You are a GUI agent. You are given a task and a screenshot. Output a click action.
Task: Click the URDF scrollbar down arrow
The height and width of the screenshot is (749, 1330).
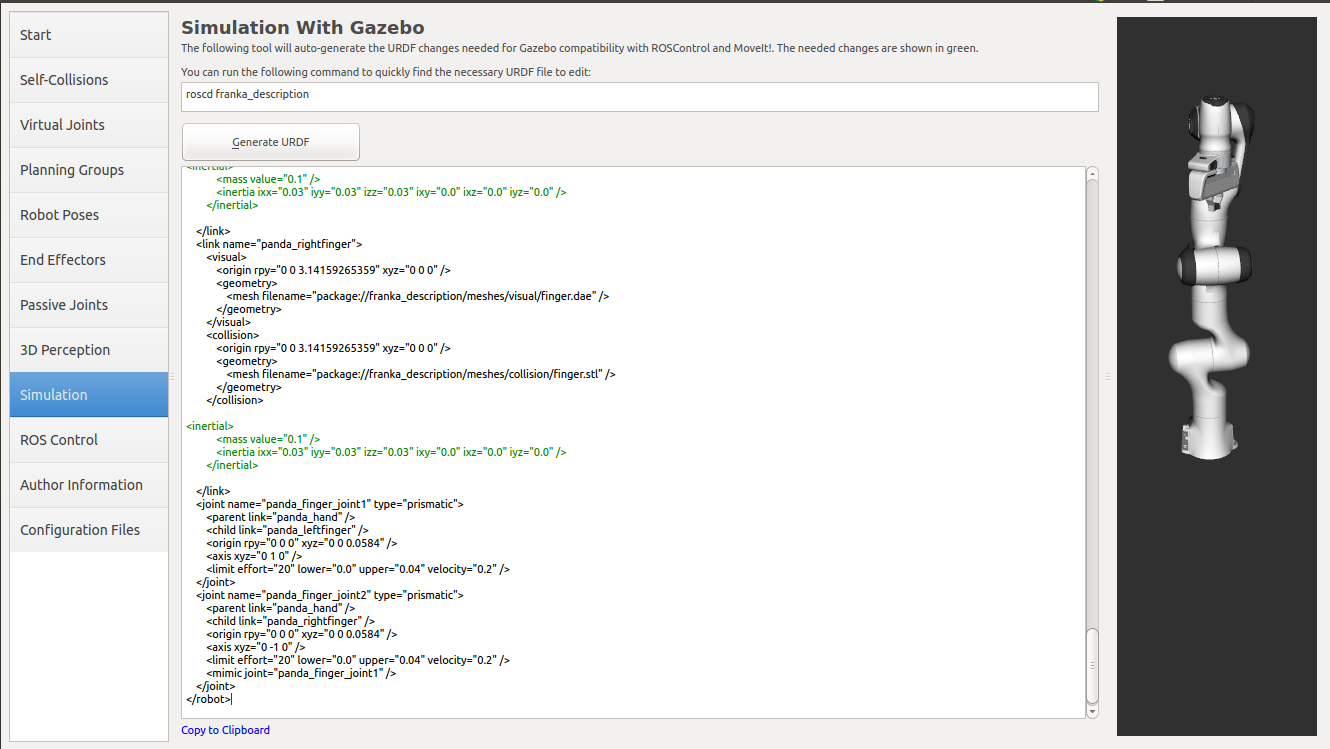pyautogui.click(x=1092, y=711)
